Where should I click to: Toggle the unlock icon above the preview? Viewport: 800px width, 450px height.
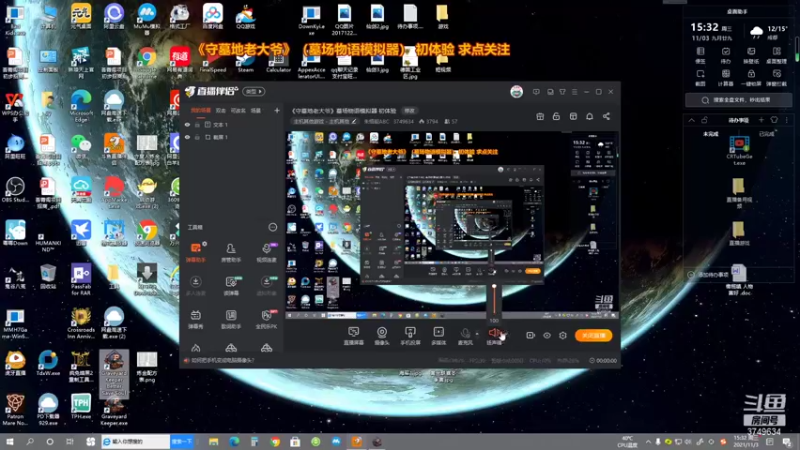click(x=556, y=116)
